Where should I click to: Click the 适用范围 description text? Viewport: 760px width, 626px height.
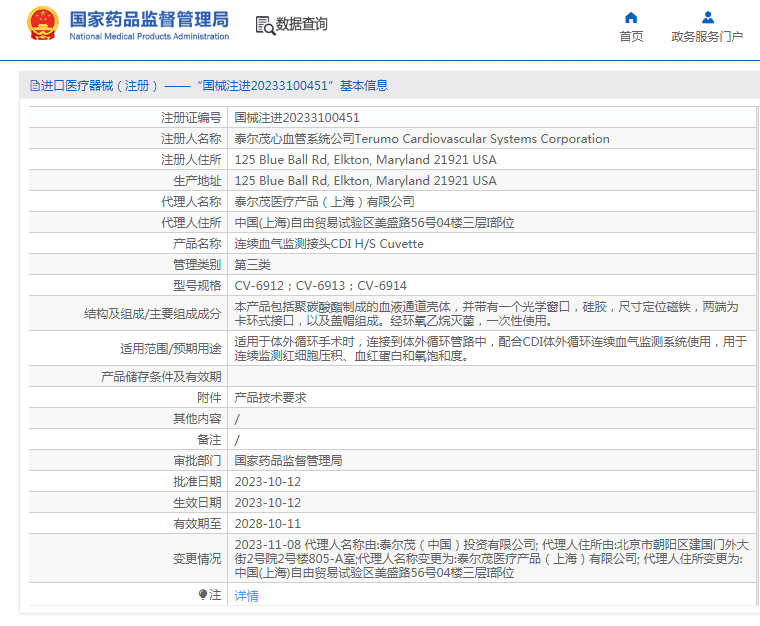tap(491, 348)
